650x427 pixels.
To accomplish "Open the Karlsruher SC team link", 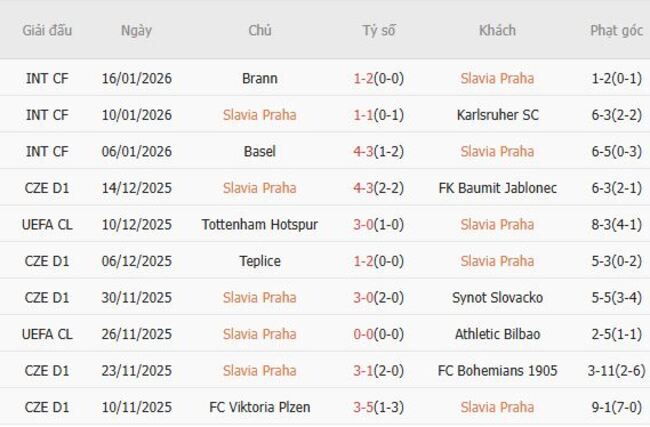I will [x=497, y=115].
